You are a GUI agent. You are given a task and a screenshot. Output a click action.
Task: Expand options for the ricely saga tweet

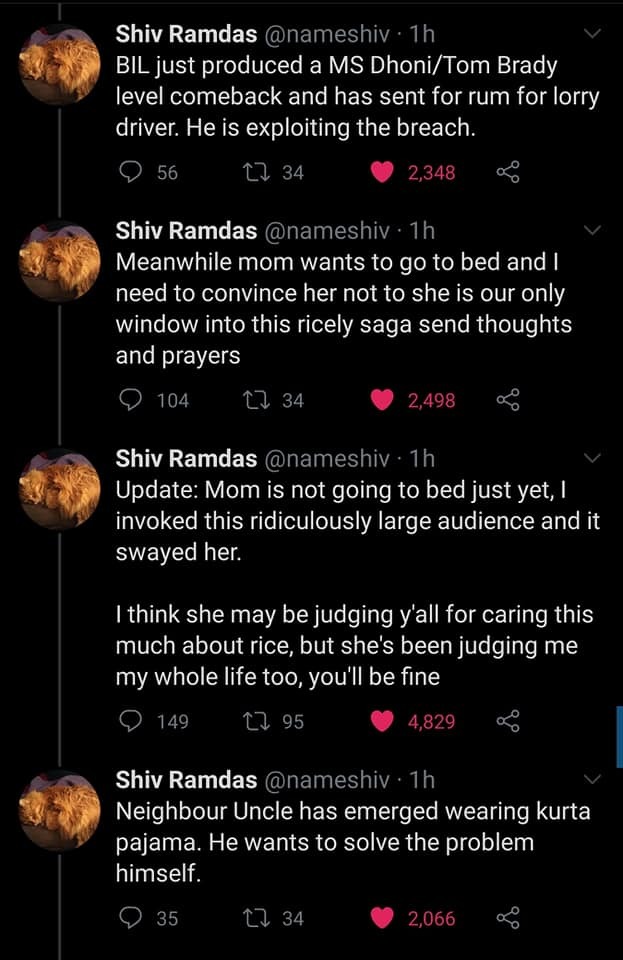coord(593,231)
